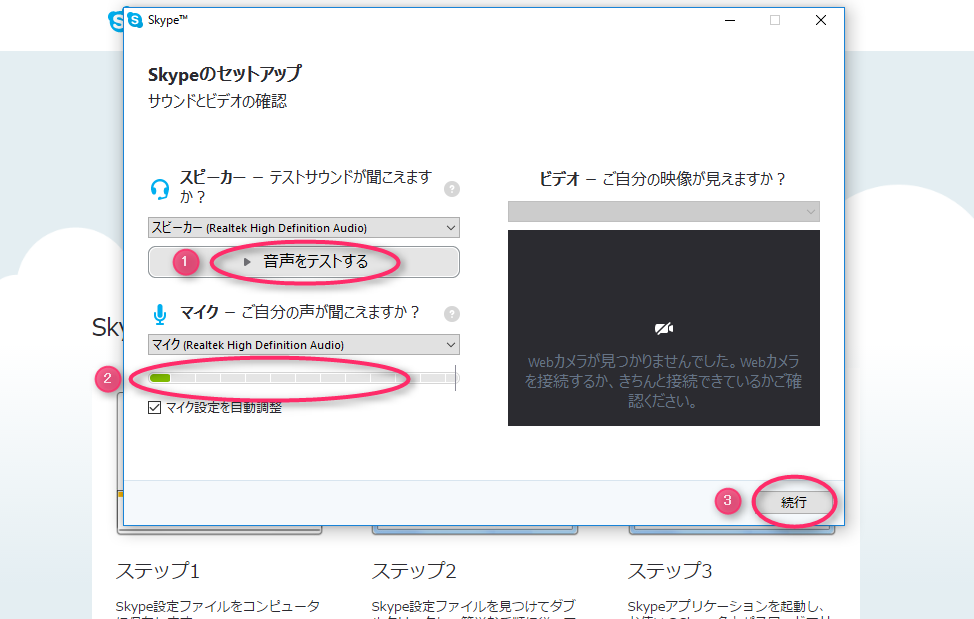This screenshot has height=619, width=974.
Task: Click the Skype logo in title bar
Action: tap(135, 20)
